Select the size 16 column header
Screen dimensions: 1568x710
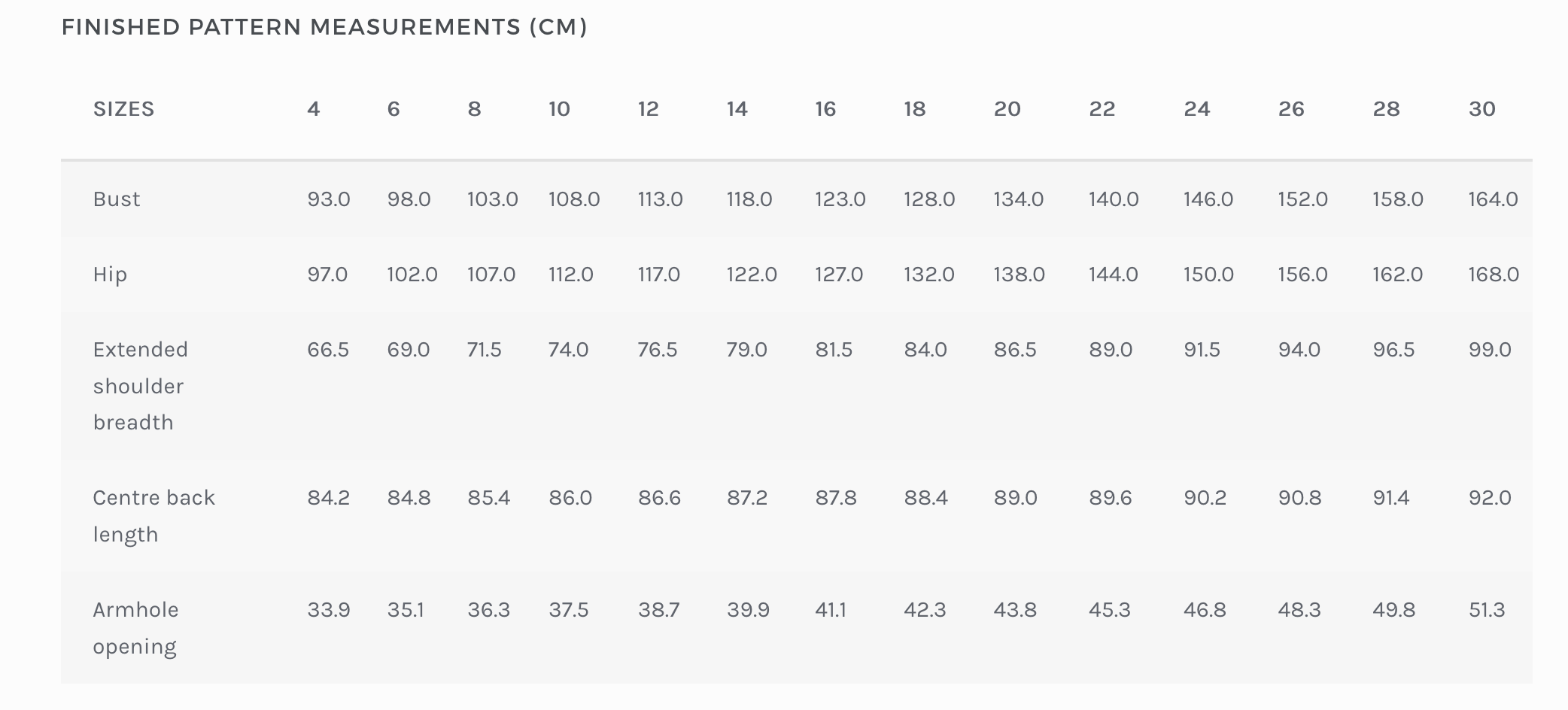tap(825, 109)
